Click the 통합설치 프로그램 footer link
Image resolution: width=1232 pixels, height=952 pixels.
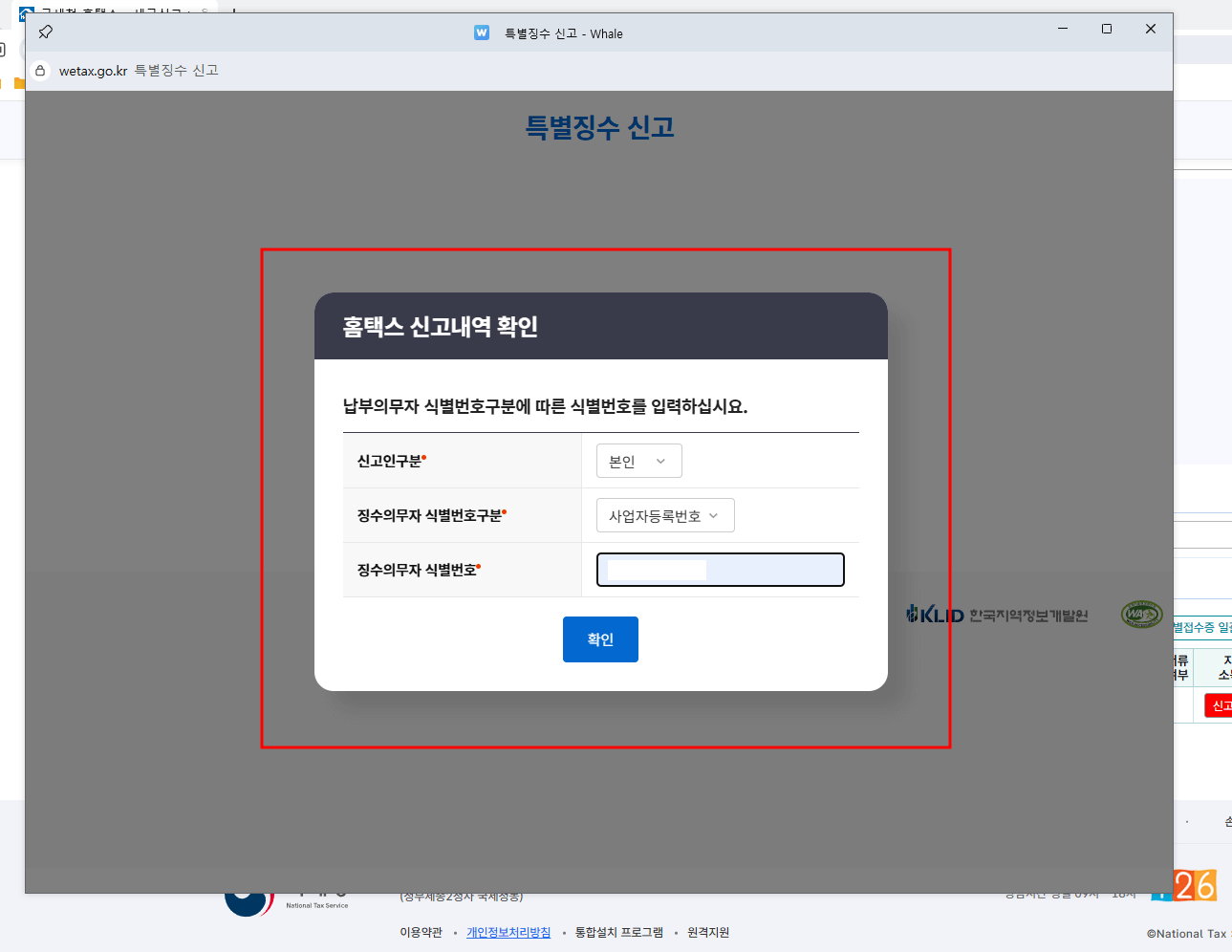click(x=619, y=932)
